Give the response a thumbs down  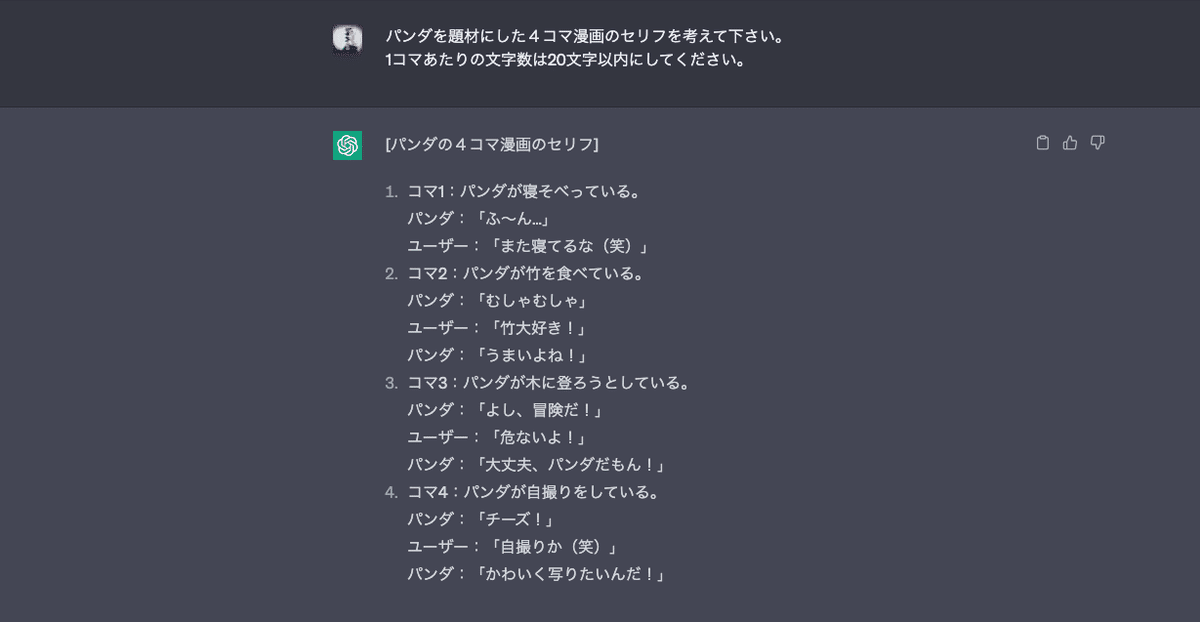coord(1098,143)
